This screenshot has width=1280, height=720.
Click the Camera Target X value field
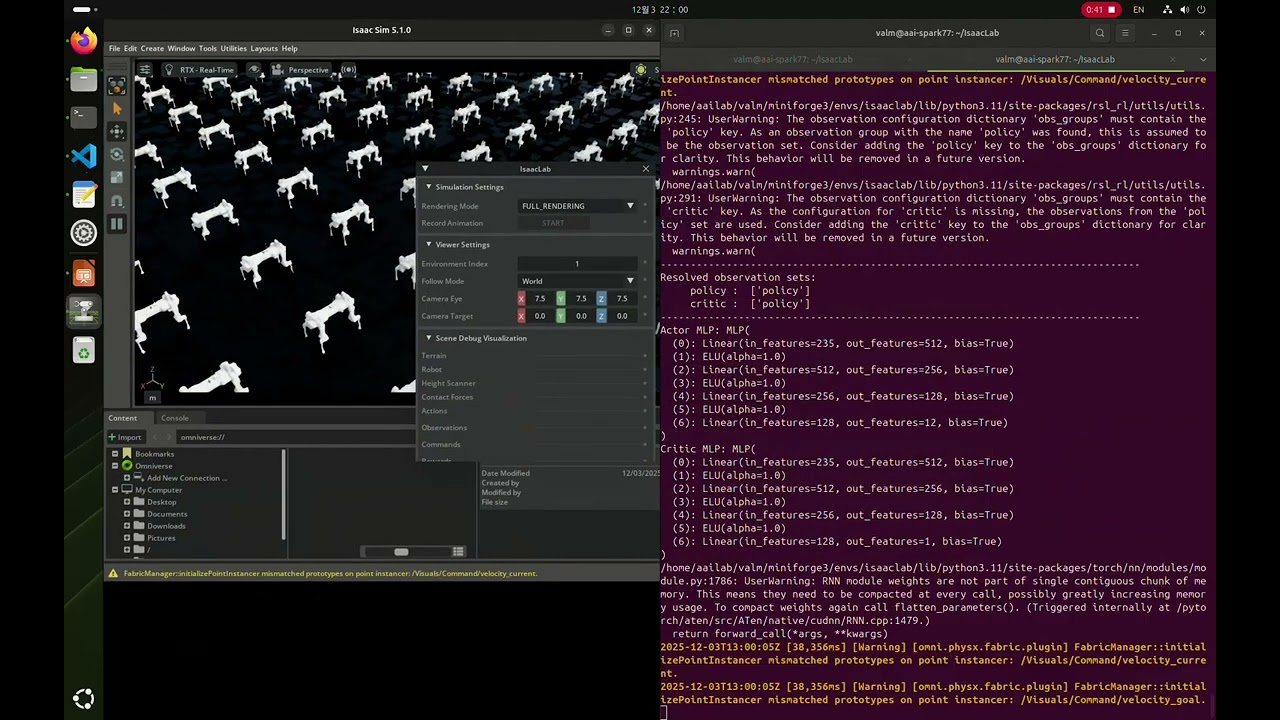[x=540, y=316]
